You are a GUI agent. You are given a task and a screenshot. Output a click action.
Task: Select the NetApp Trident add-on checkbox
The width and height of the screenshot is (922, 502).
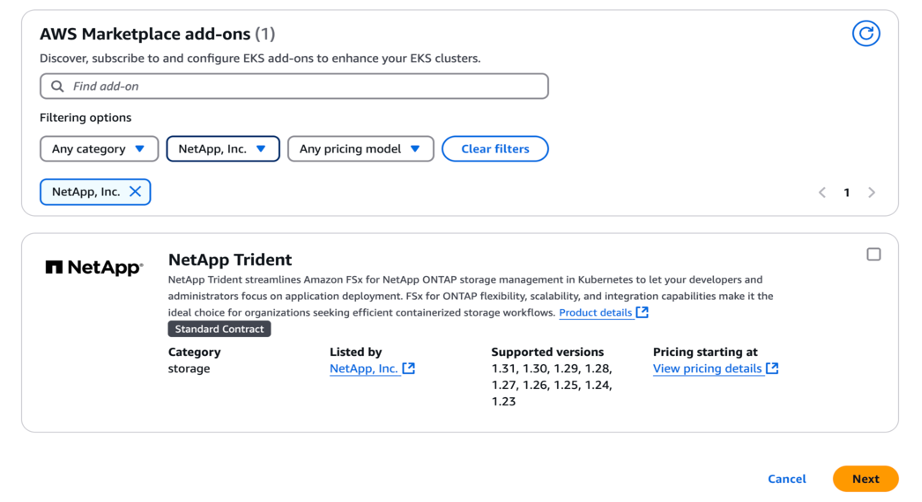(x=874, y=255)
